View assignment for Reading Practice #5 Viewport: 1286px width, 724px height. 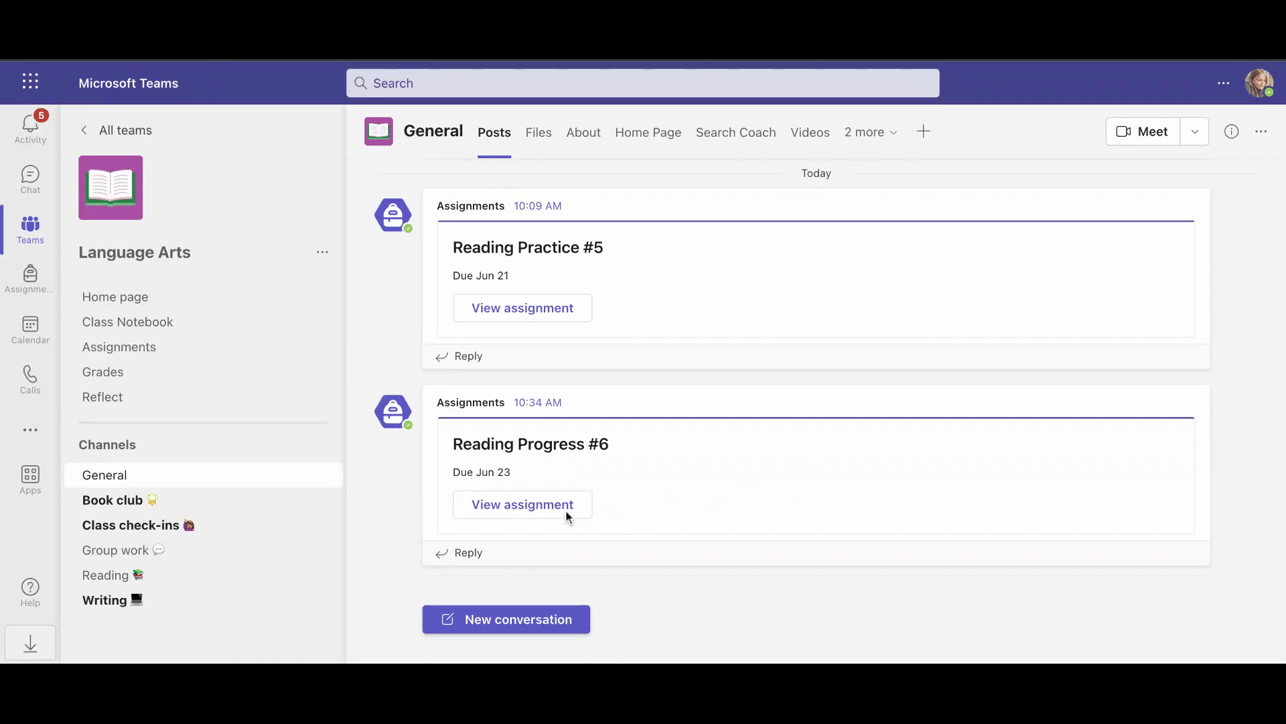click(x=522, y=307)
